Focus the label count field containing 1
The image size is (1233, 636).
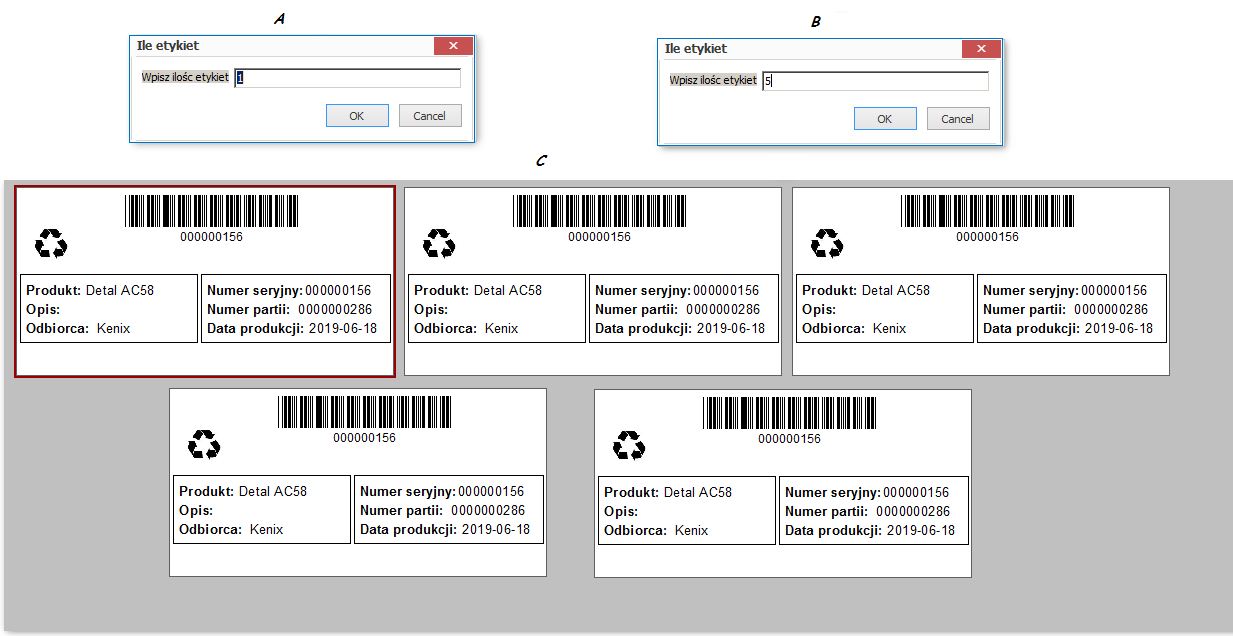[348, 78]
